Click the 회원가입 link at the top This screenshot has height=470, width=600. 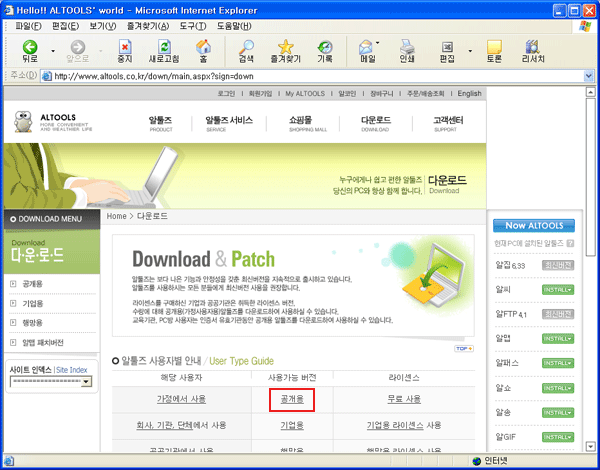(x=260, y=93)
